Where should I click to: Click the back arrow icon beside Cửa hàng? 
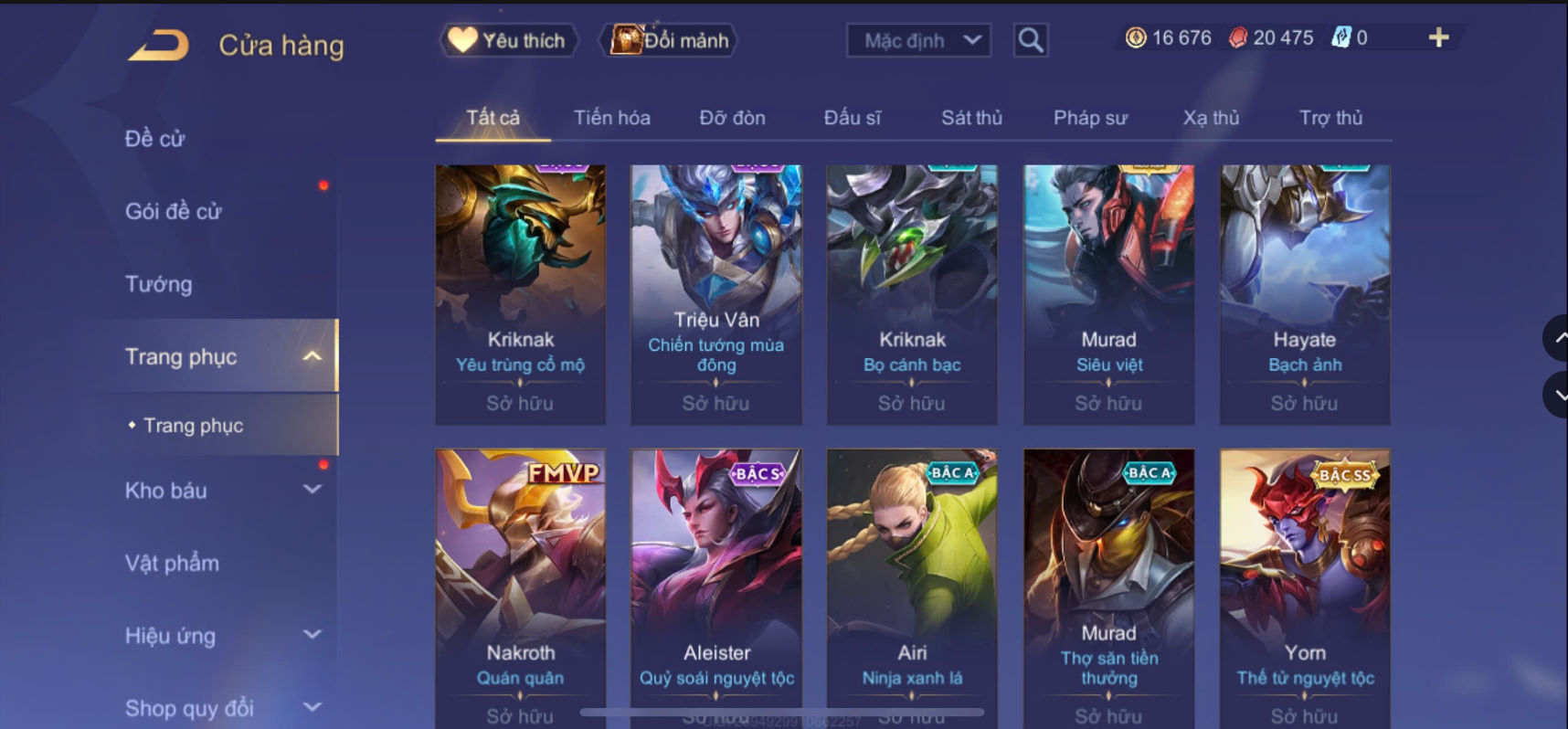[158, 45]
